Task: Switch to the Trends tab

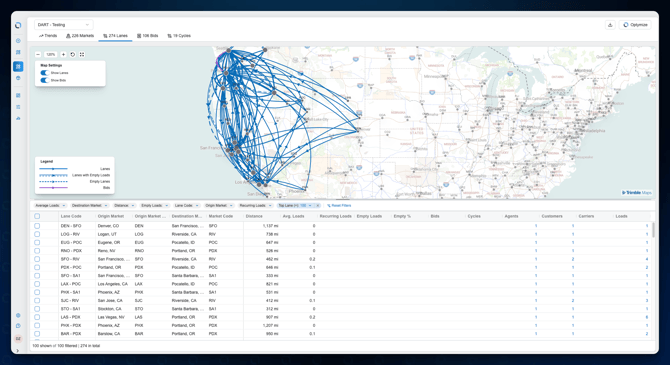Action: (x=48, y=36)
